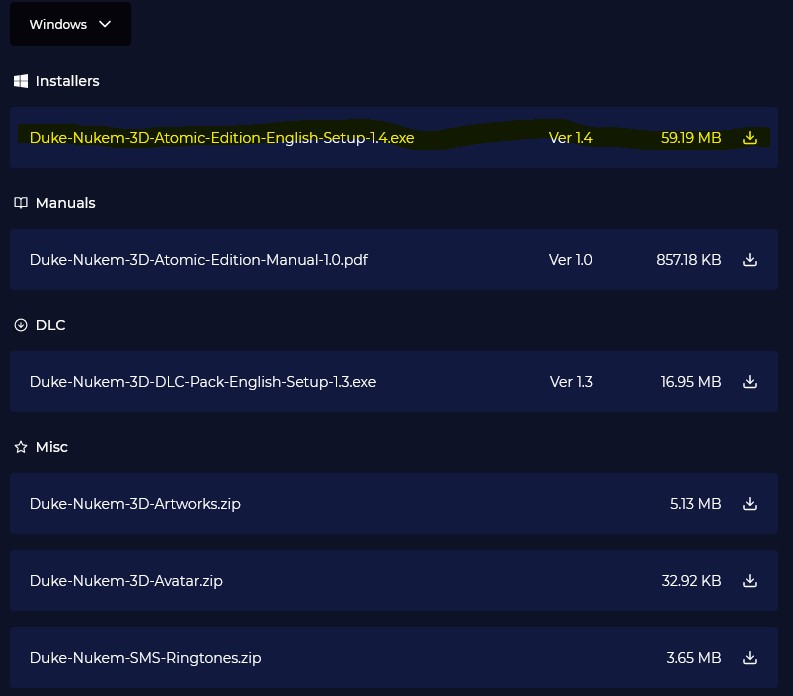Screen dimensions: 793x696
Task: Click the Manuals section heading
Action: [66, 203]
